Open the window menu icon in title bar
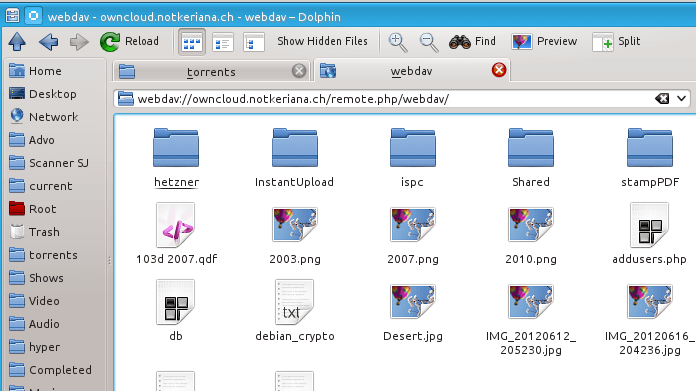Image resolution: width=696 pixels, height=391 pixels. tap(12, 16)
